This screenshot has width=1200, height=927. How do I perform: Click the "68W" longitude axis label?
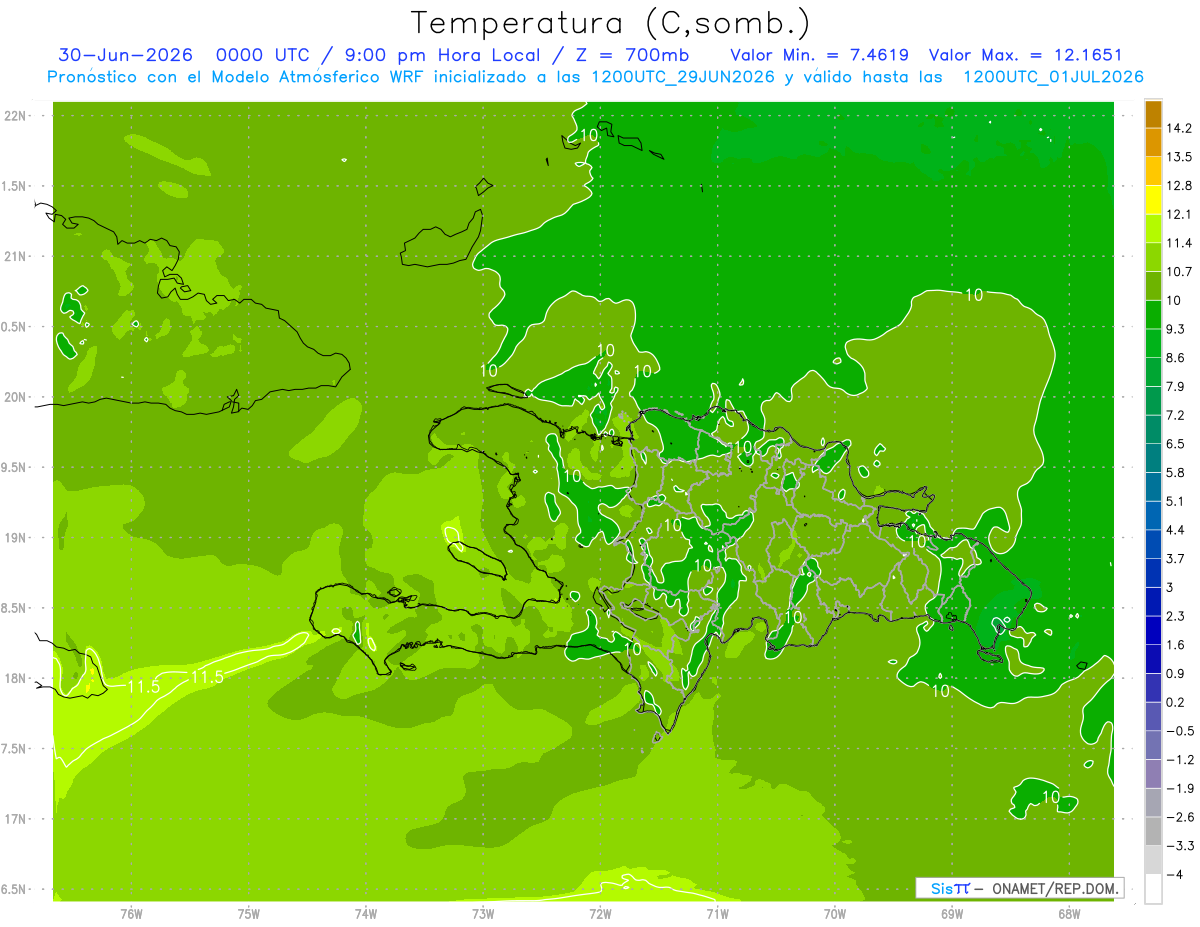coord(1069,914)
